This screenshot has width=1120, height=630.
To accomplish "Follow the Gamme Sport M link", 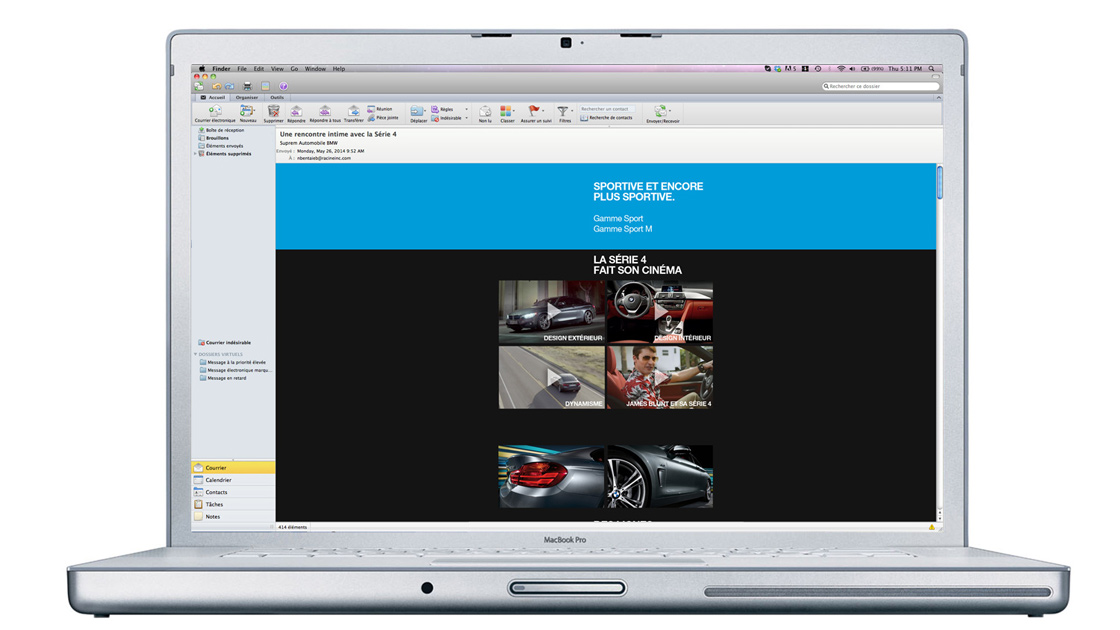I will pos(622,229).
